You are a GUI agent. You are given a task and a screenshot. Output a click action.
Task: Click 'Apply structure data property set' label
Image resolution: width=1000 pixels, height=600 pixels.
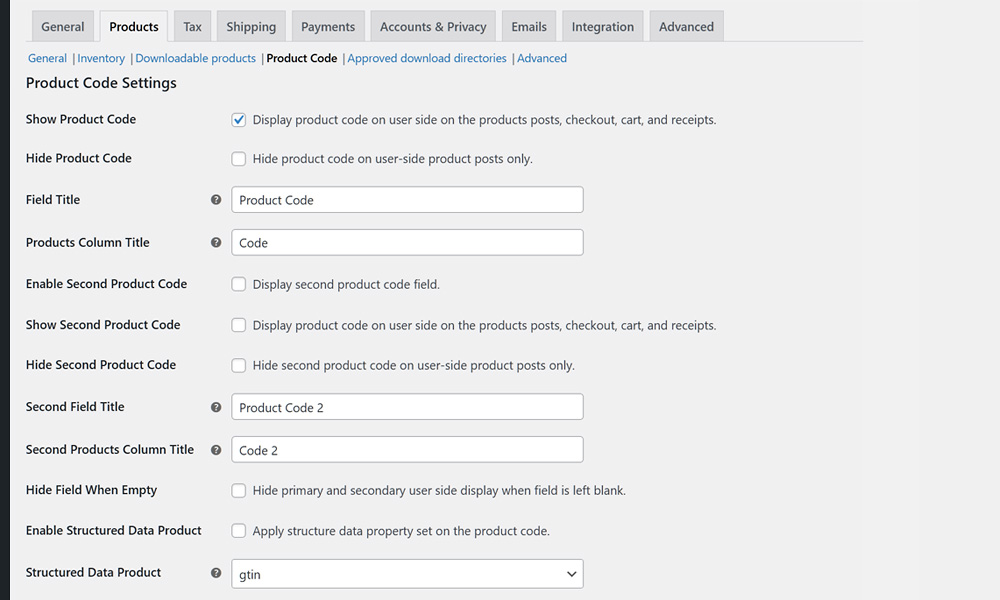(x=401, y=531)
